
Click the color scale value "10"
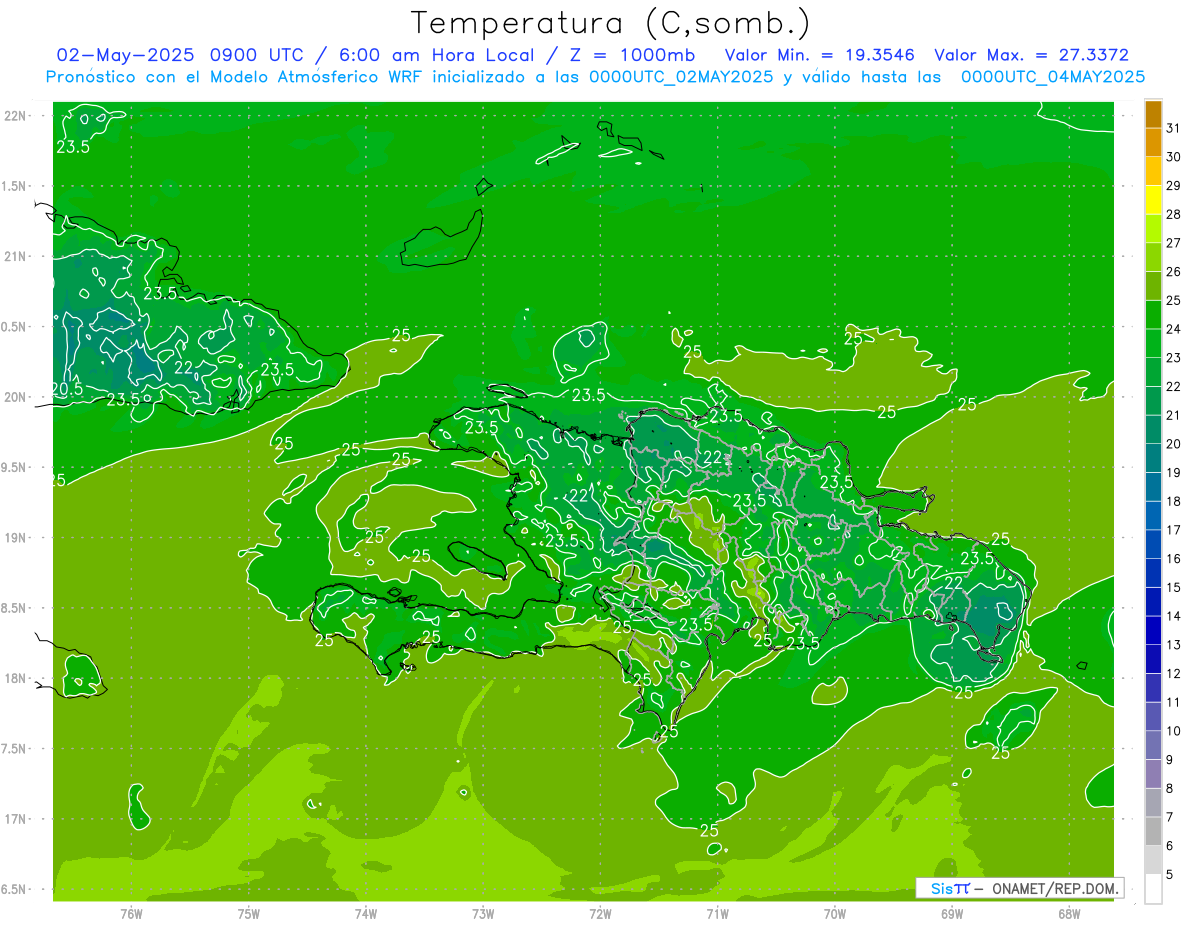tap(1173, 731)
